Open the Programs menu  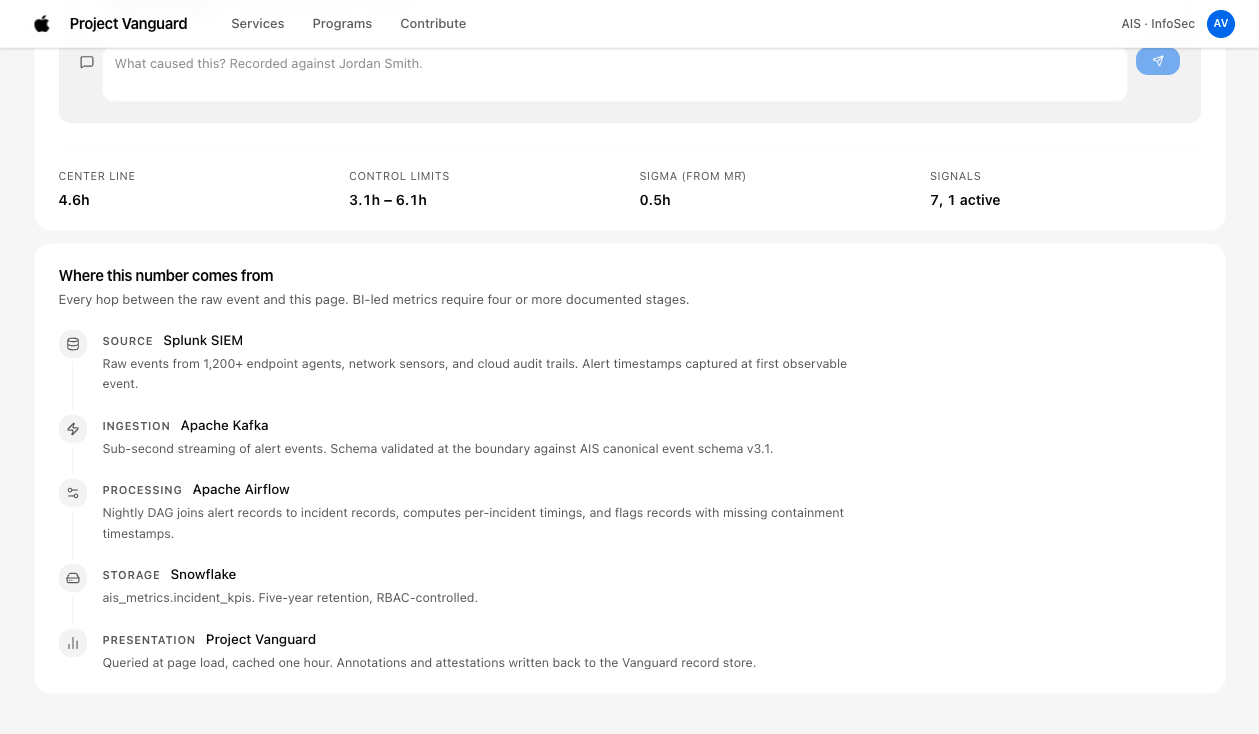click(342, 24)
